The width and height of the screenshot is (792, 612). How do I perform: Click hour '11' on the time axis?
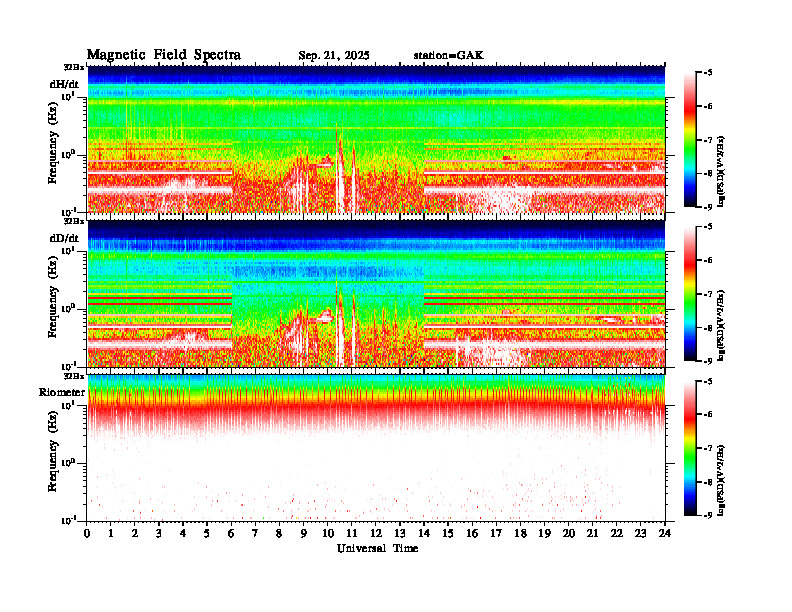point(352,534)
